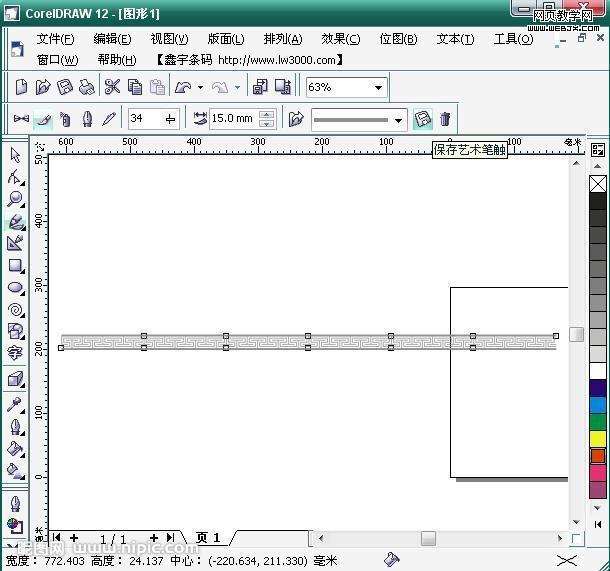Viewport: 610px width, 571px height.
Task: Click the freehand smoothing slider button
Action: 170,119
